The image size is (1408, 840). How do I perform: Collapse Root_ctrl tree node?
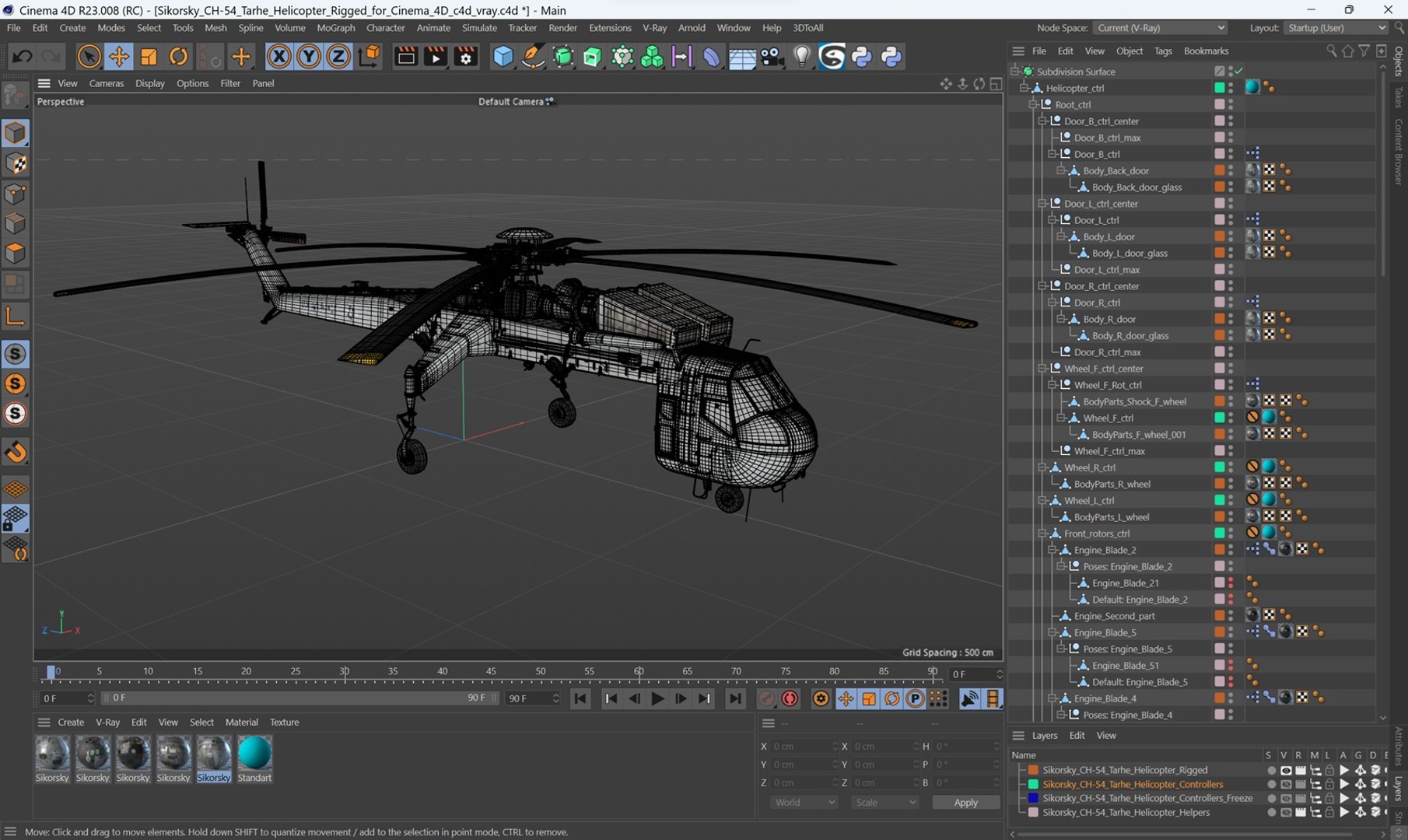[x=1033, y=104]
